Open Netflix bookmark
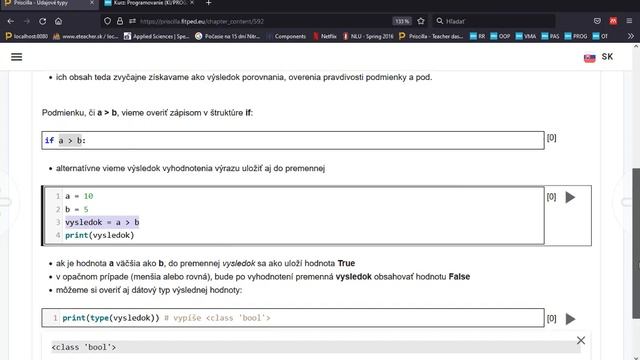This screenshot has width=640, height=360. (325, 36)
